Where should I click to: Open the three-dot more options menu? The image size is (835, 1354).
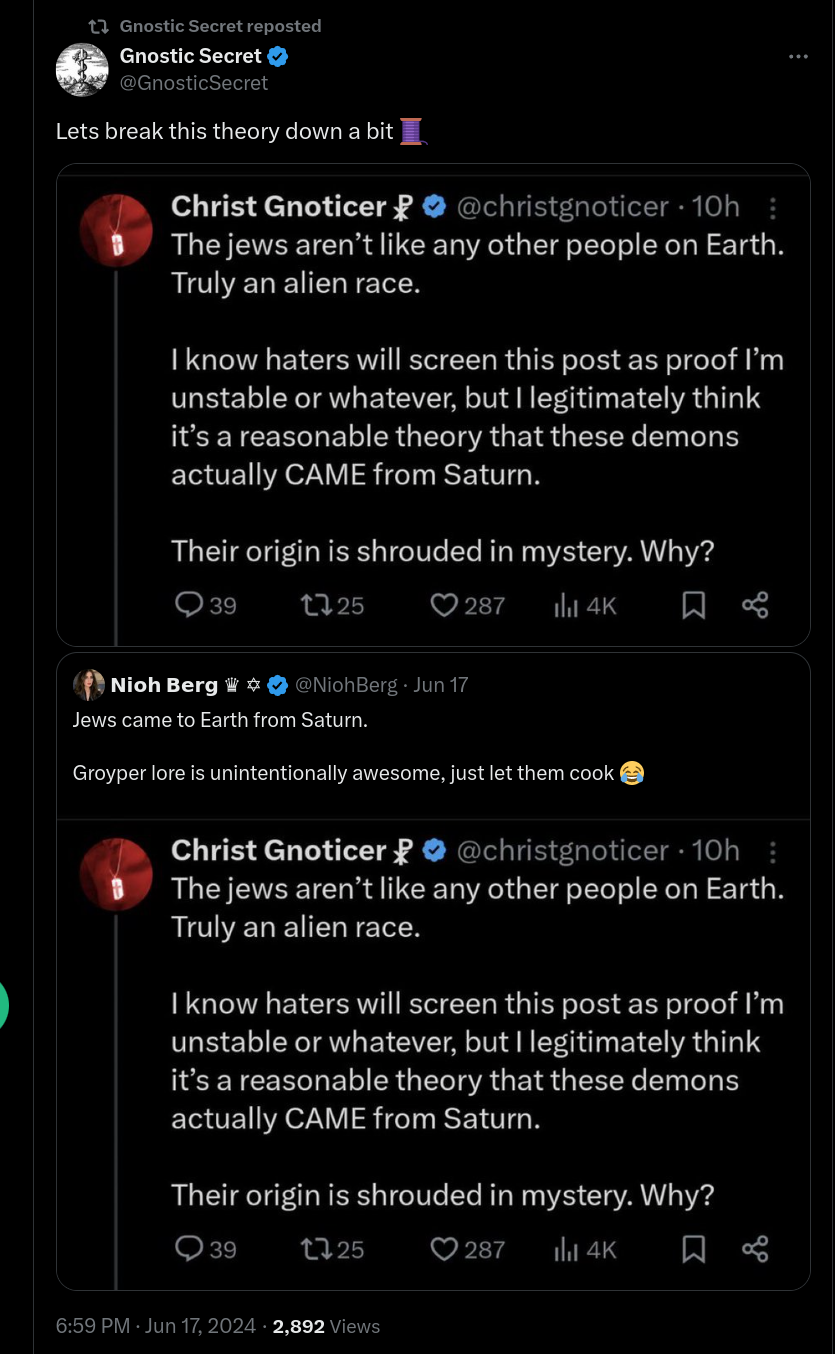[x=797, y=57]
